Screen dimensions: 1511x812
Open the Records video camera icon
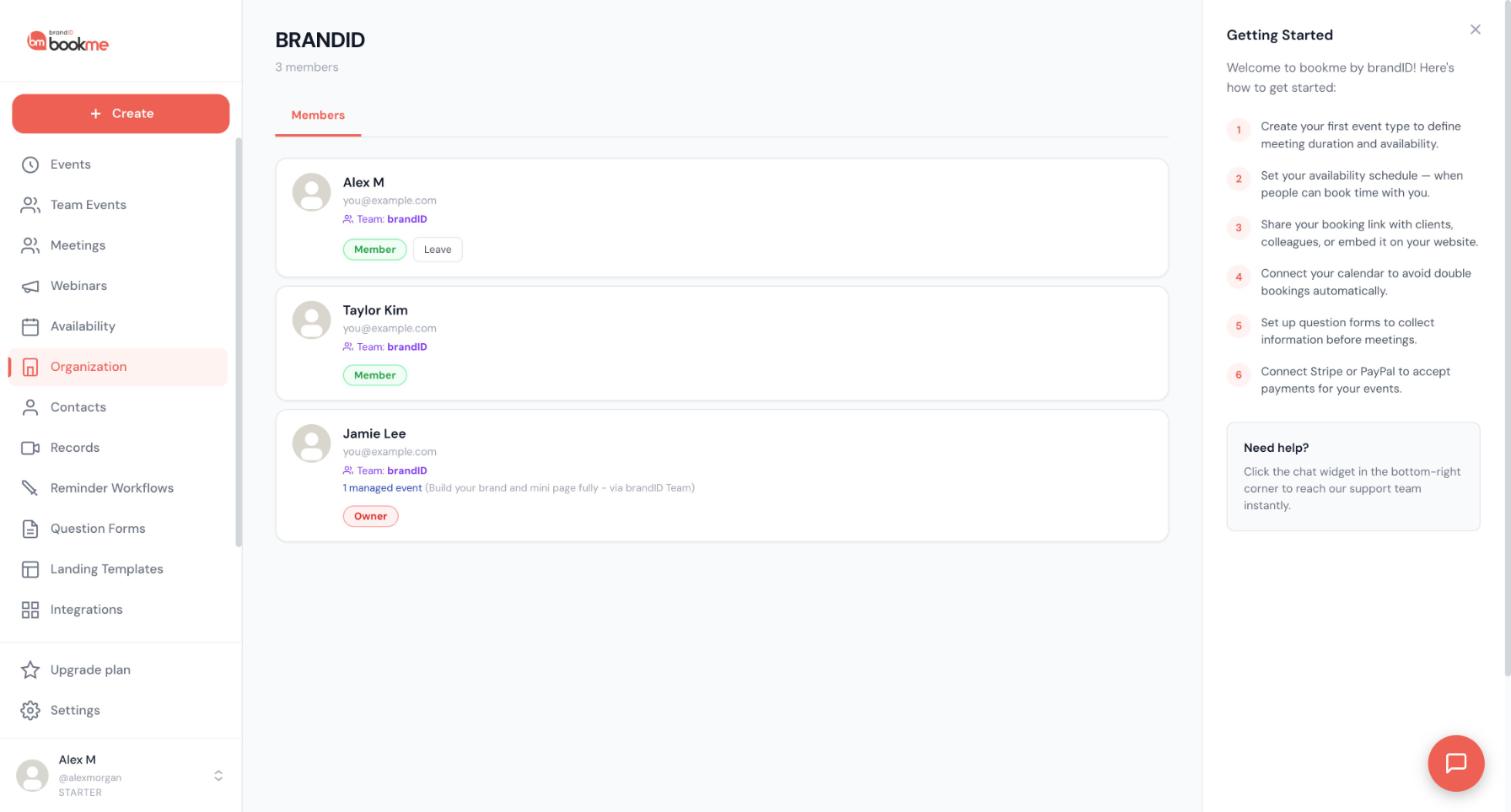click(x=30, y=448)
